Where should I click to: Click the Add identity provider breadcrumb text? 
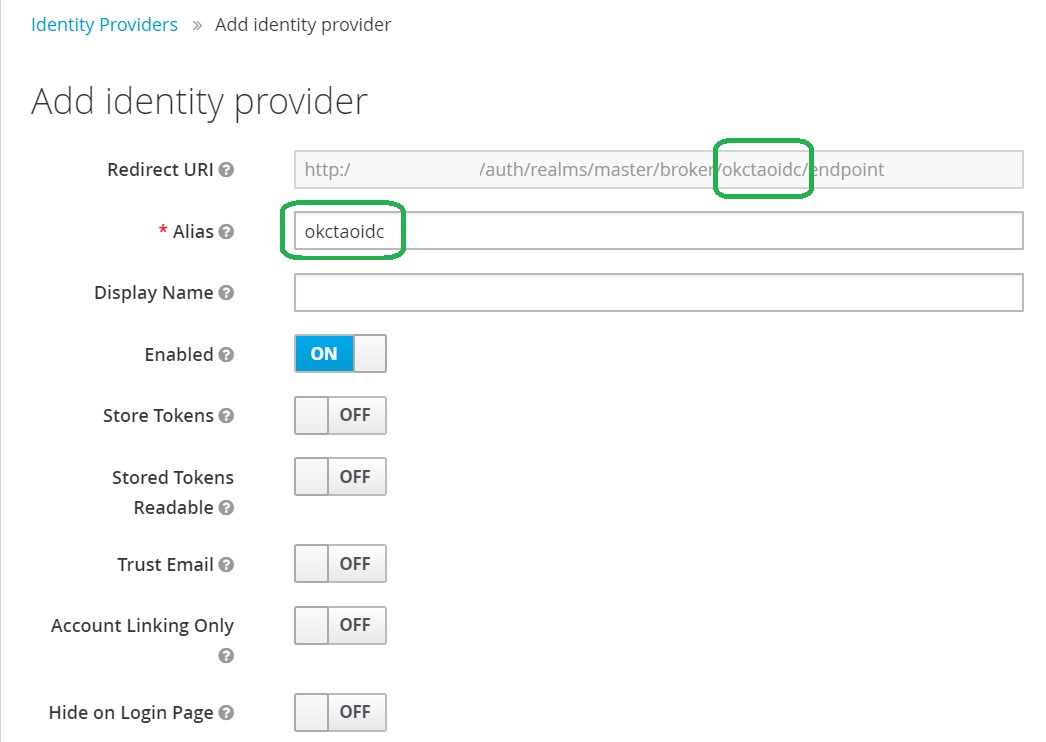pyautogui.click(x=303, y=25)
